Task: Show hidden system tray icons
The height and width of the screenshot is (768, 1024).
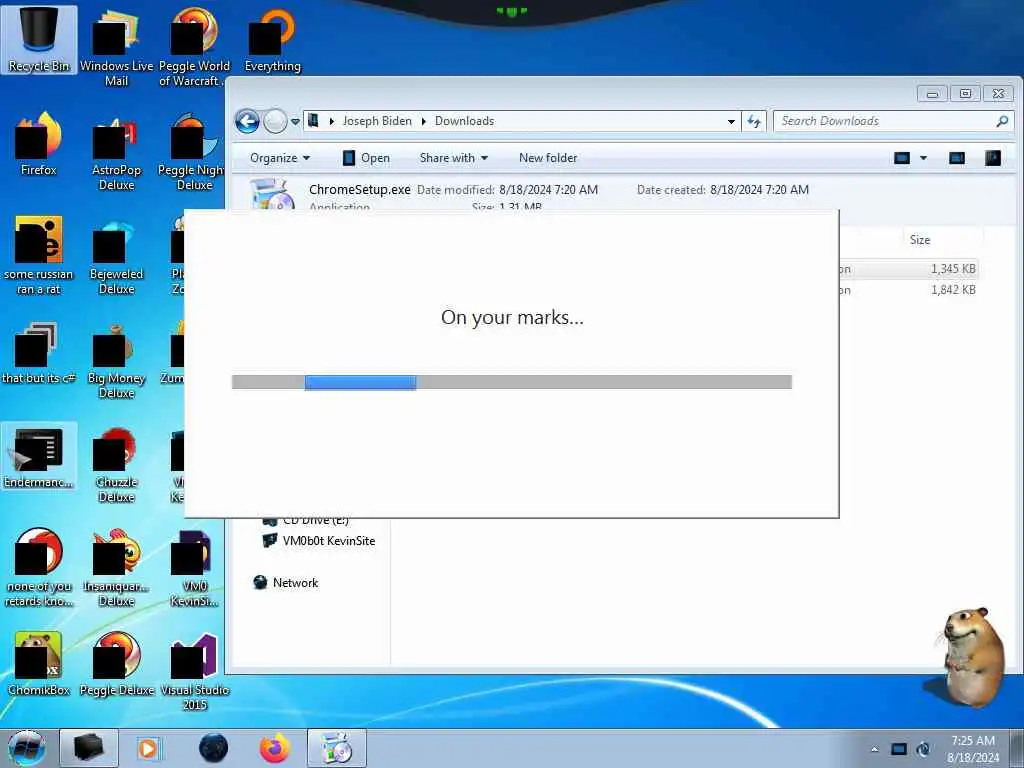Action: coord(874,749)
